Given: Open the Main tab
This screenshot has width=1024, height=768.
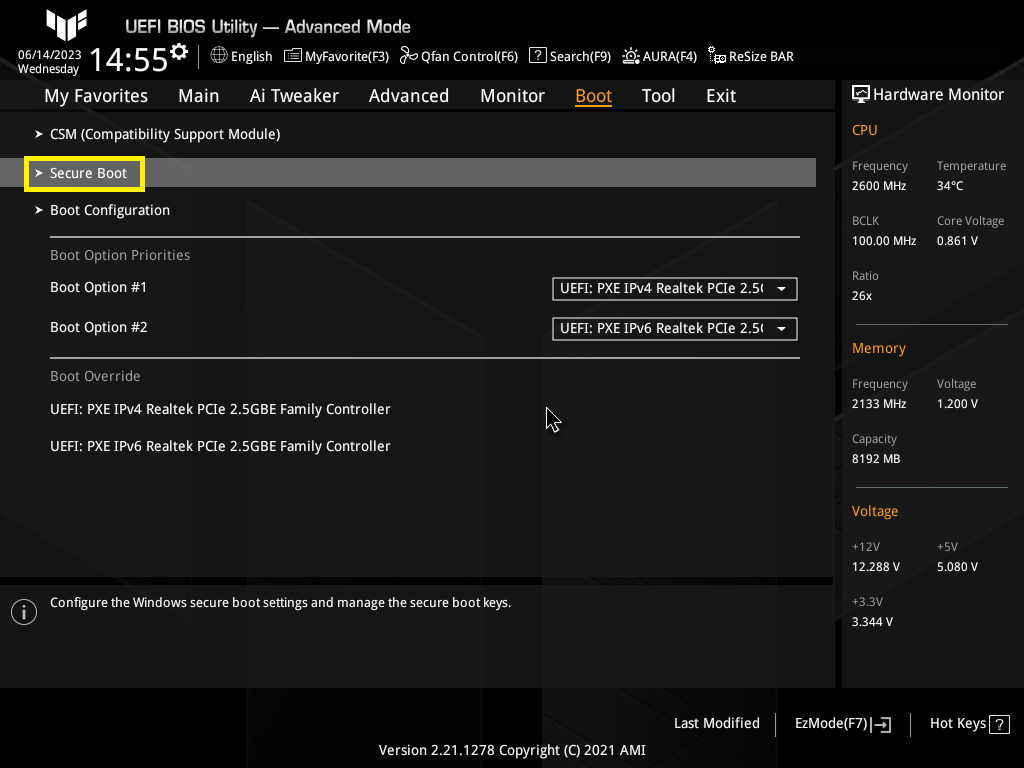Looking at the screenshot, I should (199, 96).
